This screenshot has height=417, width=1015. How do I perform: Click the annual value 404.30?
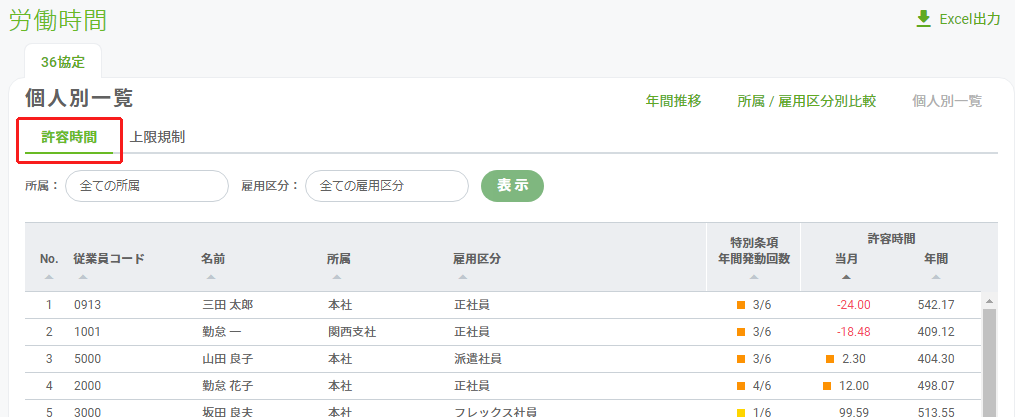click(936, 359)
